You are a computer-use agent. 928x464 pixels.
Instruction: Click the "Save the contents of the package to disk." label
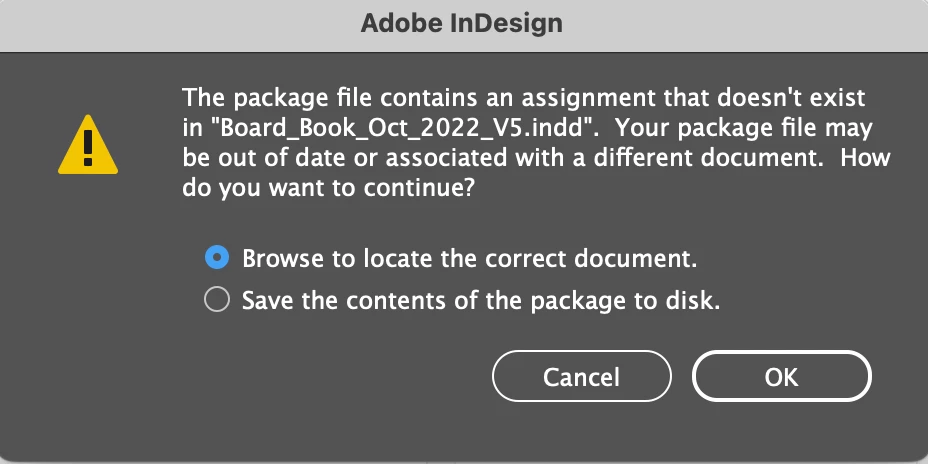pyautogui.click(x=481, y=300)
